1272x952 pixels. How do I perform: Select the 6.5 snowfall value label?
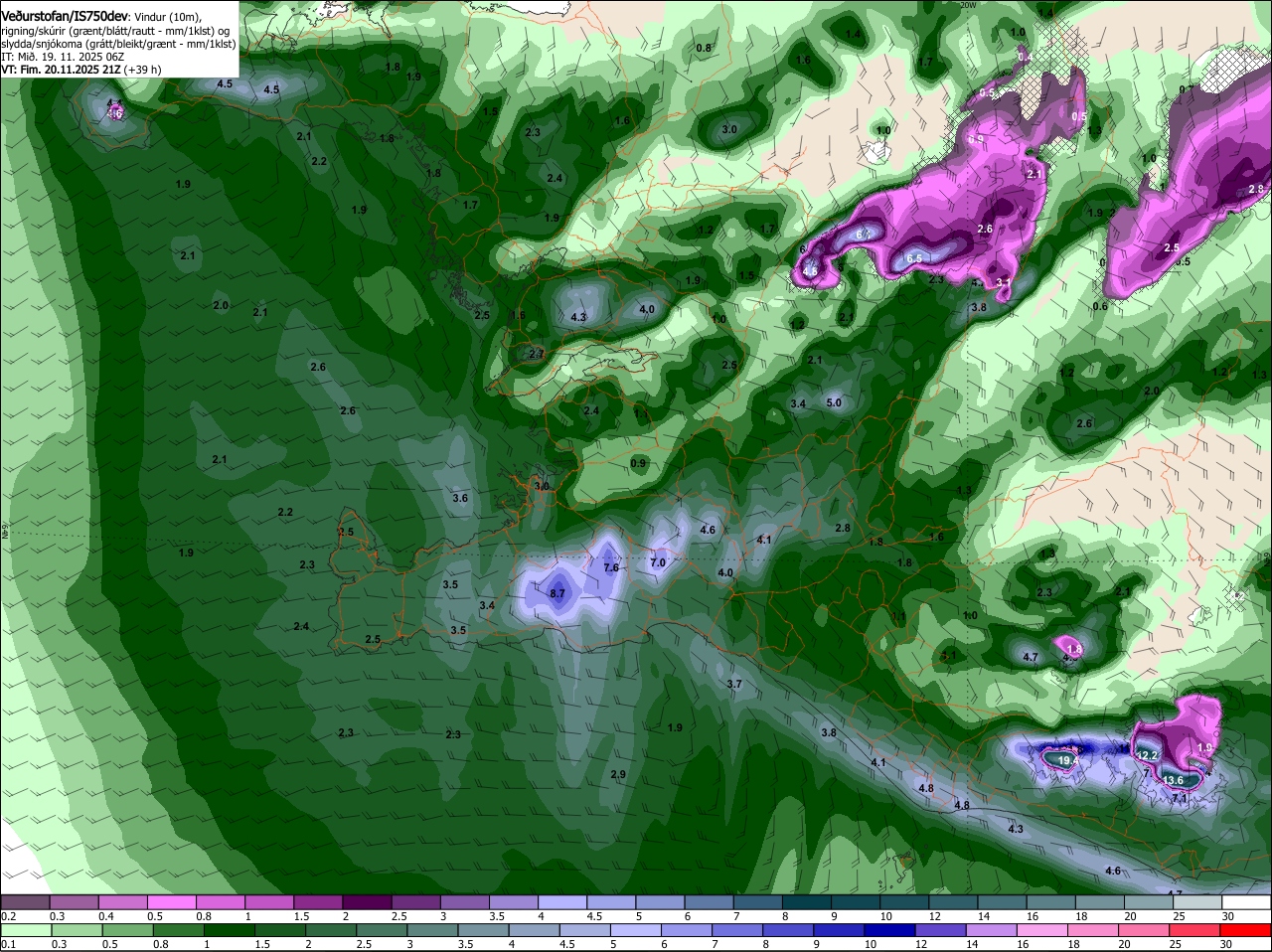click(x=914, y=257)
